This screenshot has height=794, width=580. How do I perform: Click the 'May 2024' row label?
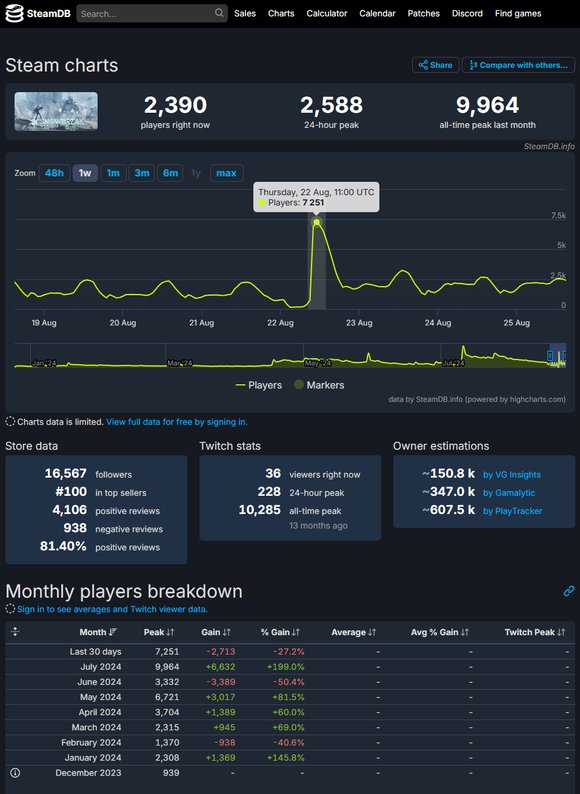coord(100,697)
